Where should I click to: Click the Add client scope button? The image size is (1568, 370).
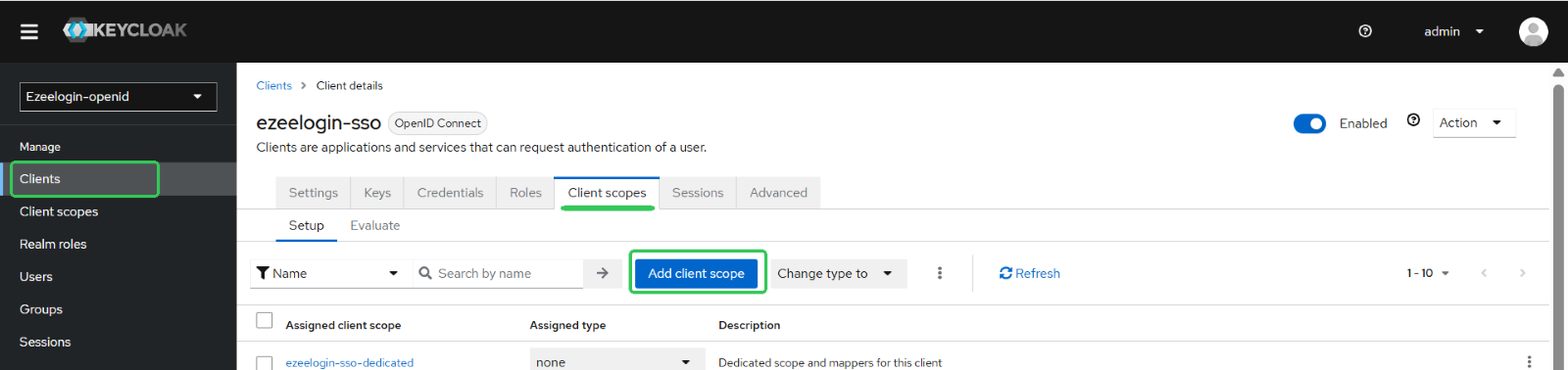(x=697, y=273)
